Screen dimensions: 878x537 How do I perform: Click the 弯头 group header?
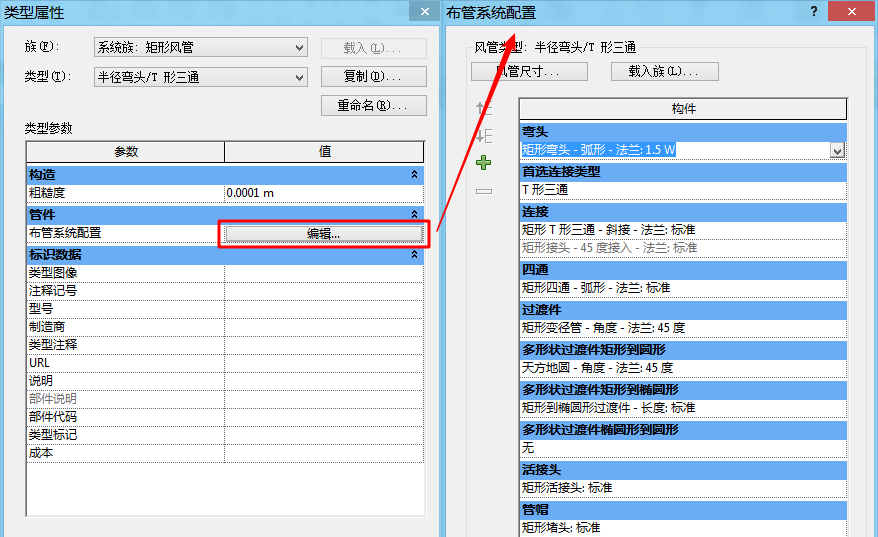[683, 132]
